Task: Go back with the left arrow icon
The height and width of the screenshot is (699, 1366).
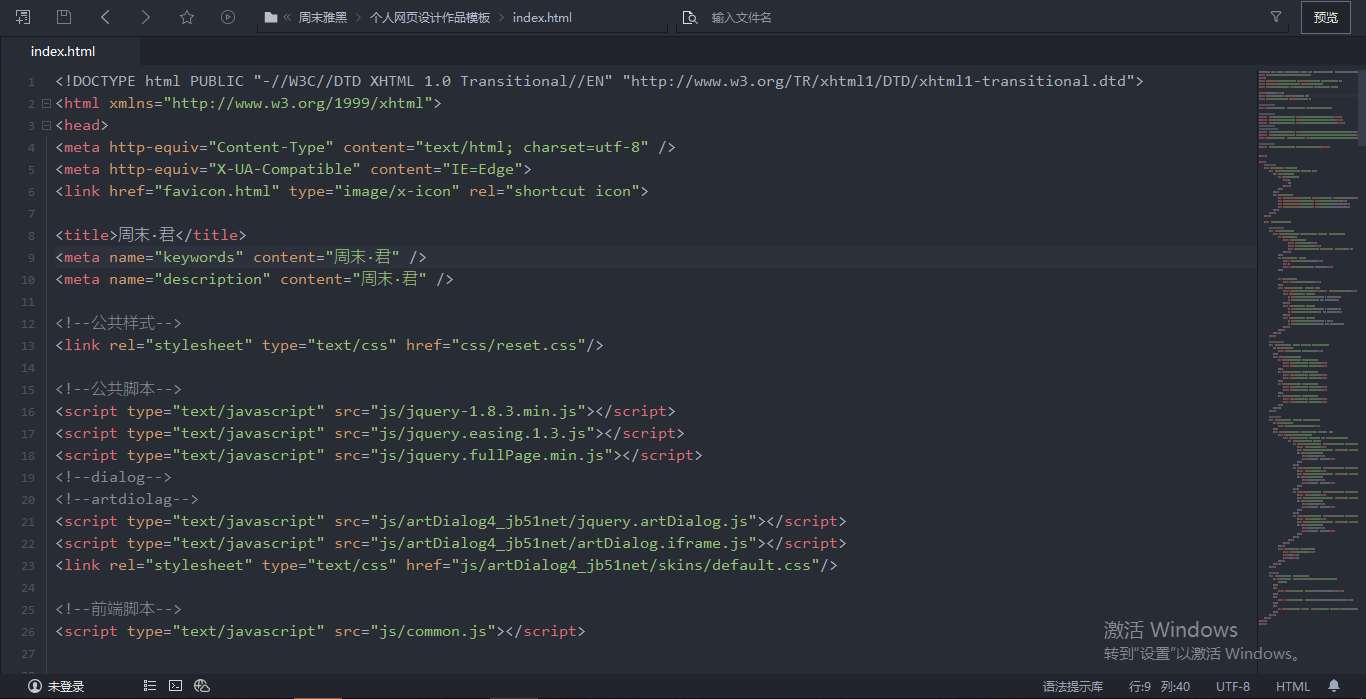Action: pos(105,17)
